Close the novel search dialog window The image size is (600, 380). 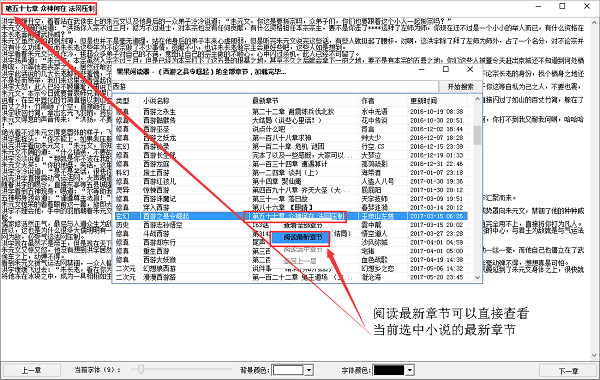pyautogui.click(x=470, y=69)
